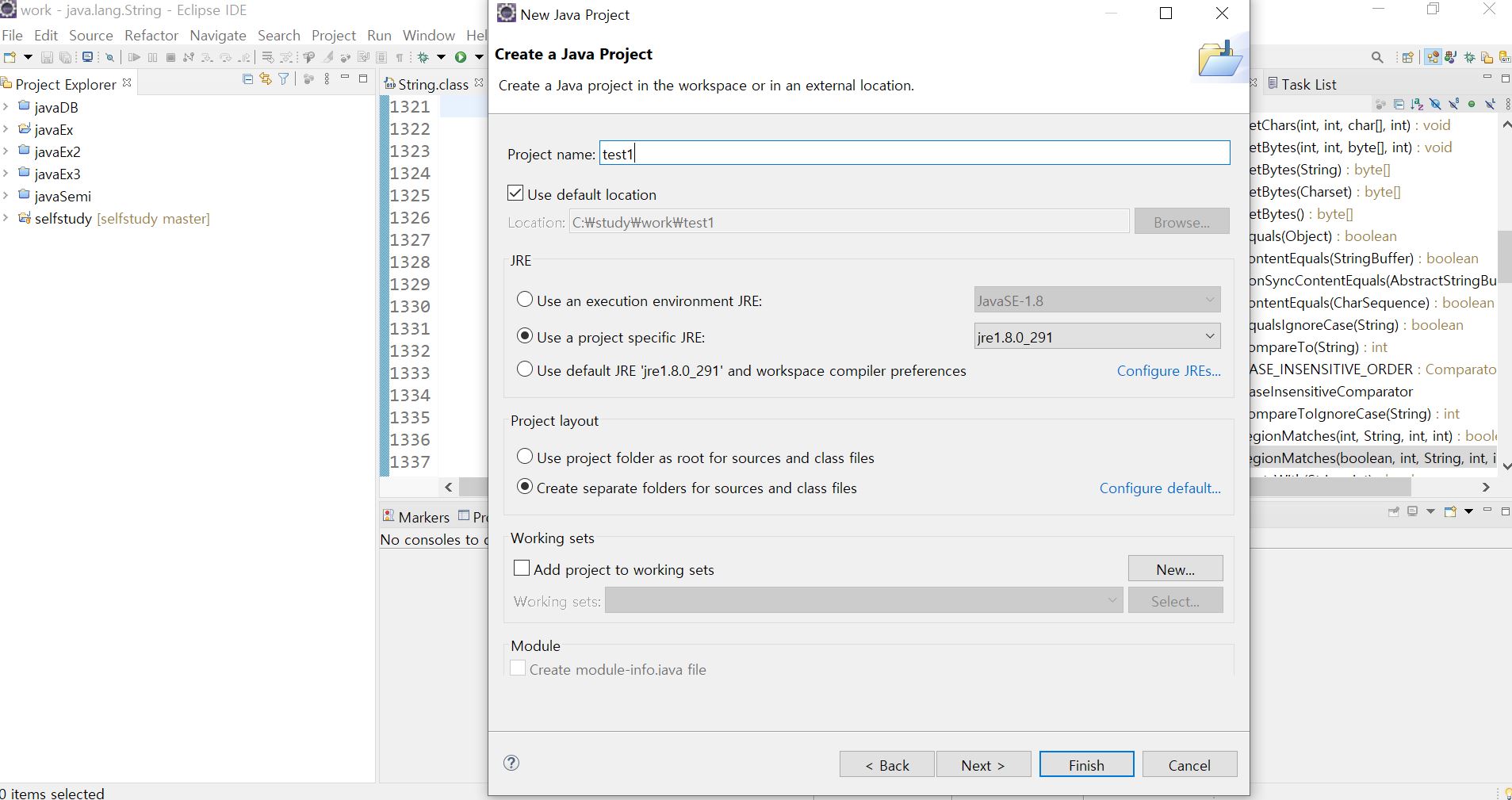
Task: Select the Task List tab
Action: pyautogui.click(x=1301, y=84)
